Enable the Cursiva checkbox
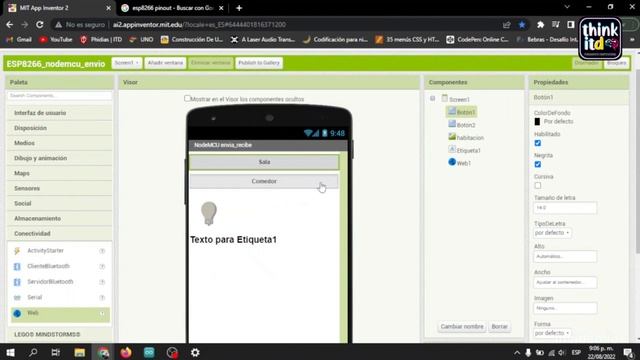640x360 pixels. 538,185
